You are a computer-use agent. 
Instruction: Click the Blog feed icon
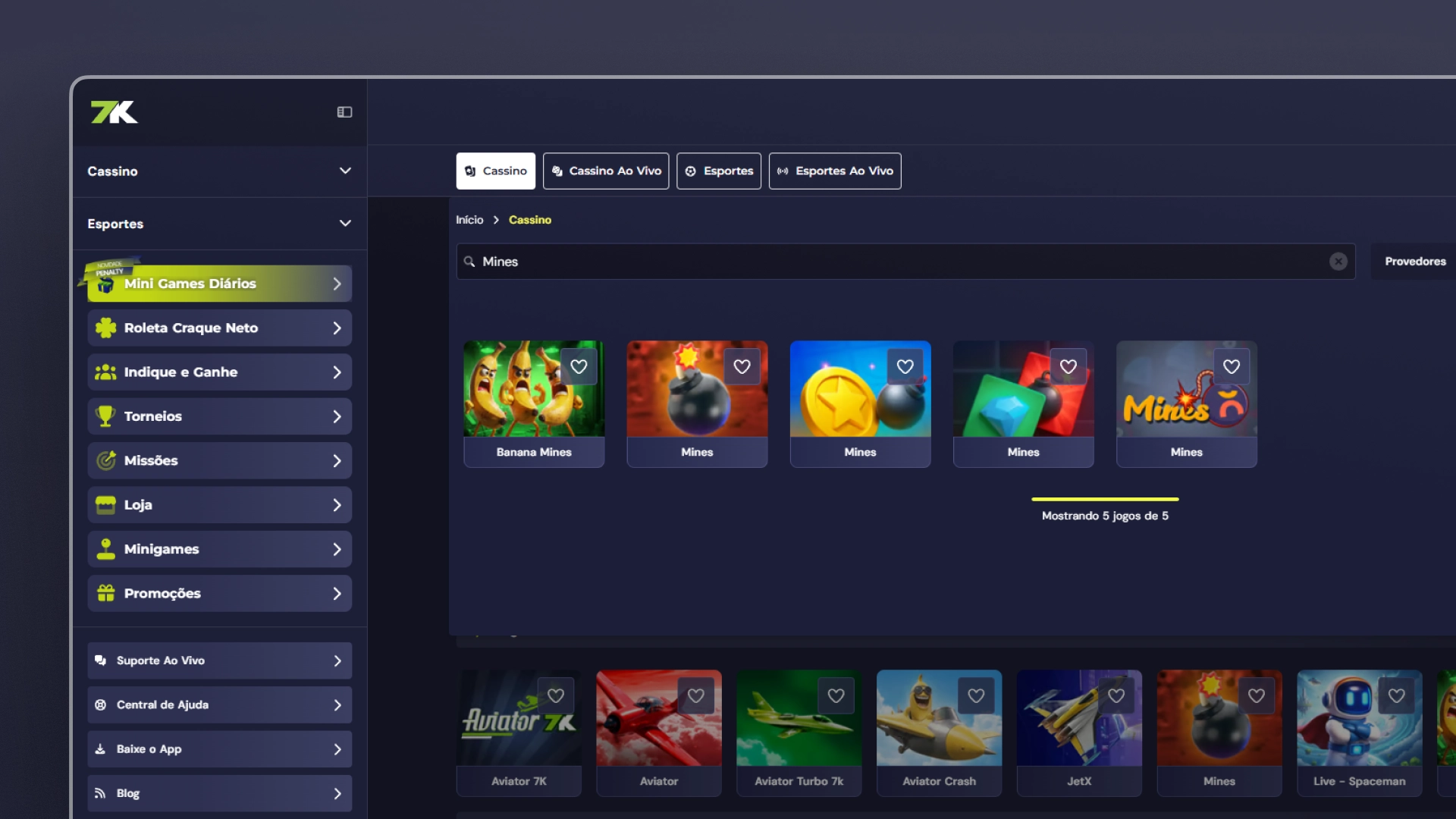pyautogui.click(x=100, y=793)
